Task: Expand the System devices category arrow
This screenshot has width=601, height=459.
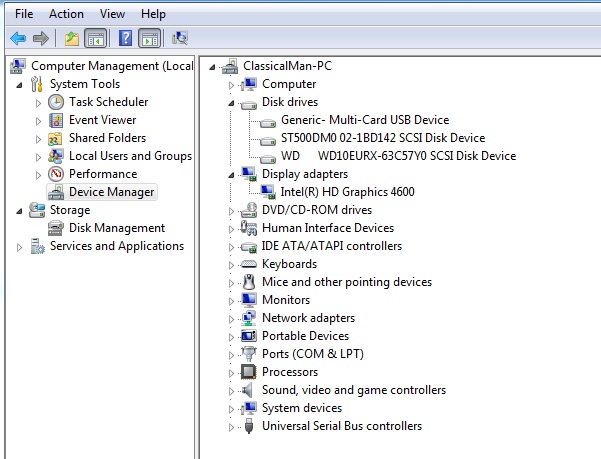Action: tap(231, 409)
